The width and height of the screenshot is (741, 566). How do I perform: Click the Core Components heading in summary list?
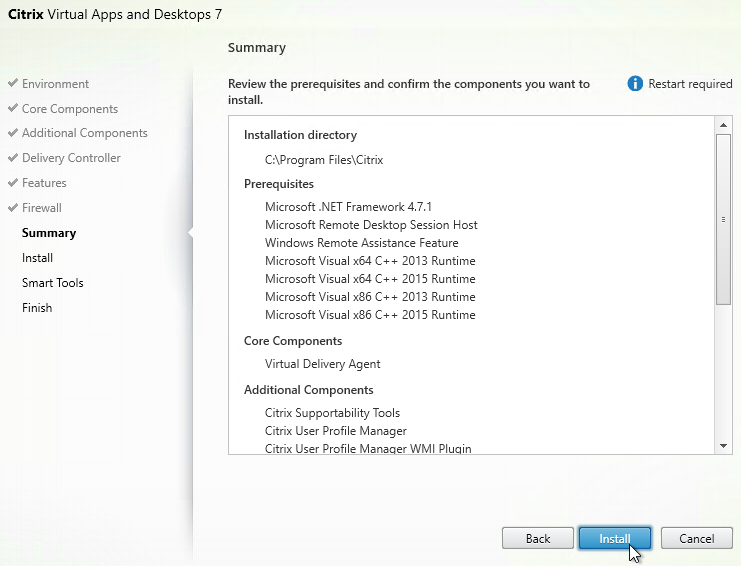pyautogui.click(x=293, y=341)
